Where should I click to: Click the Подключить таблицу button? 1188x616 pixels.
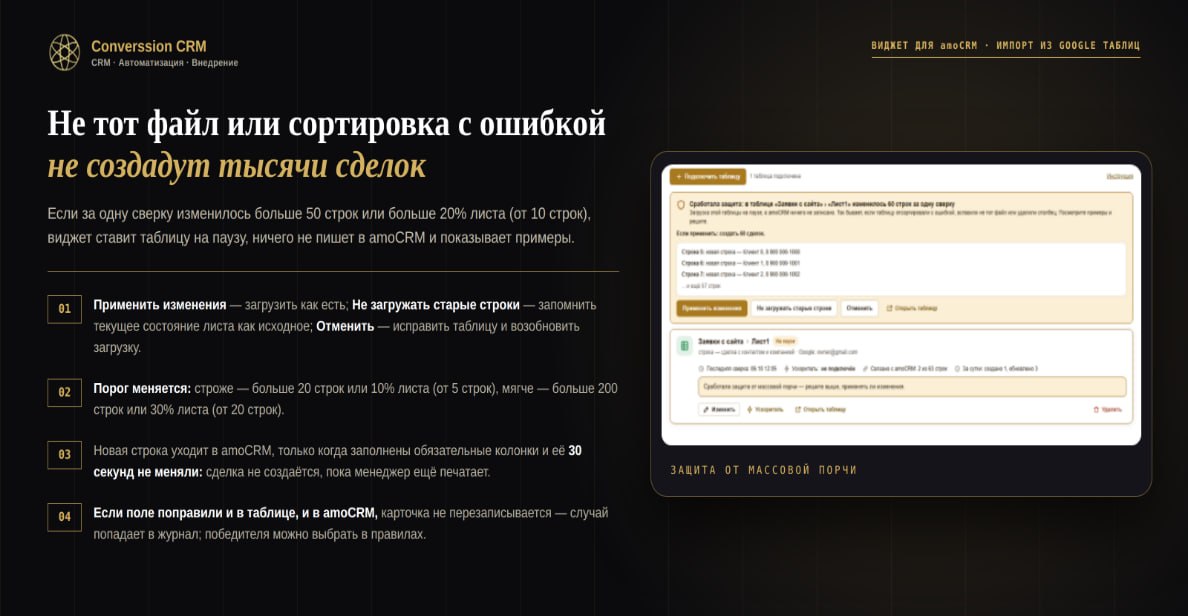pos(708,177)
